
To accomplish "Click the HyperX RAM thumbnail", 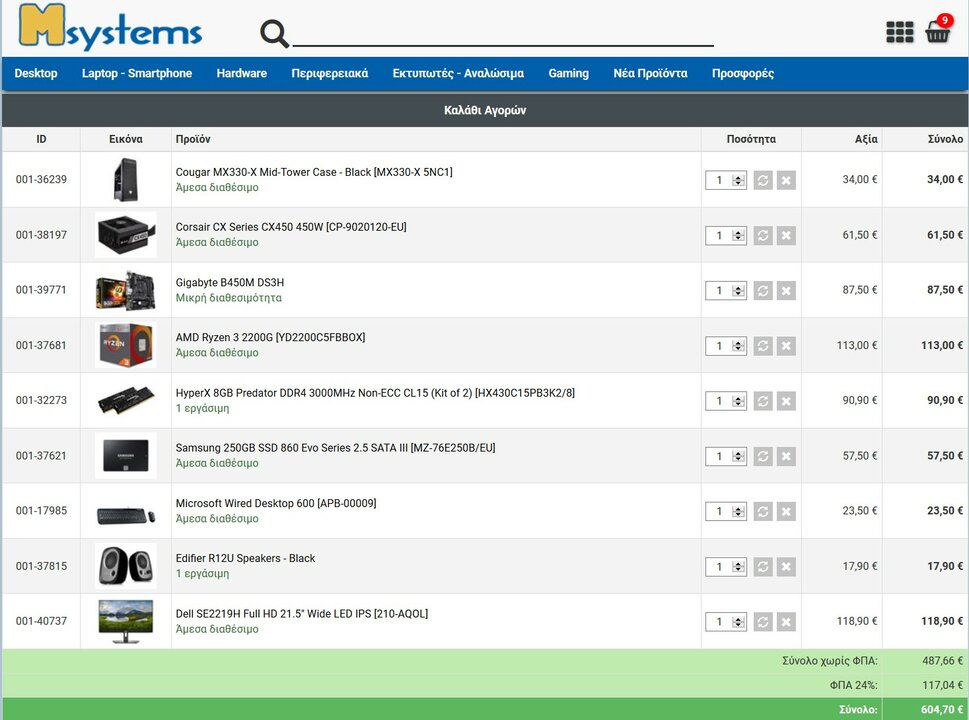I will (125, 400).
